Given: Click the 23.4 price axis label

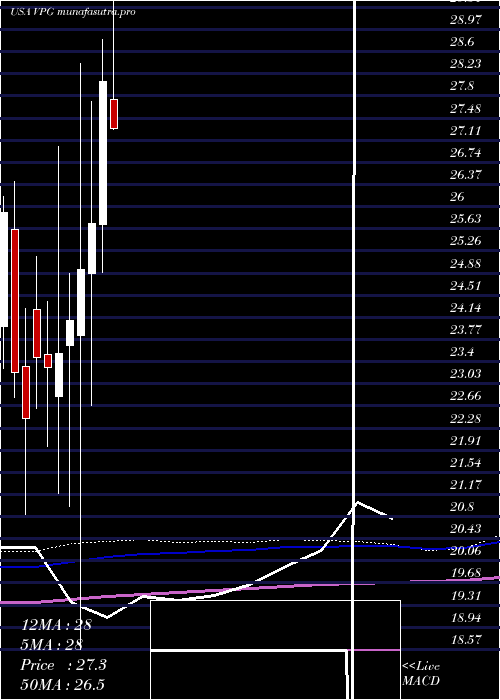Looking at the screenshot, I should pyautogui.click(x=462, y=352).
